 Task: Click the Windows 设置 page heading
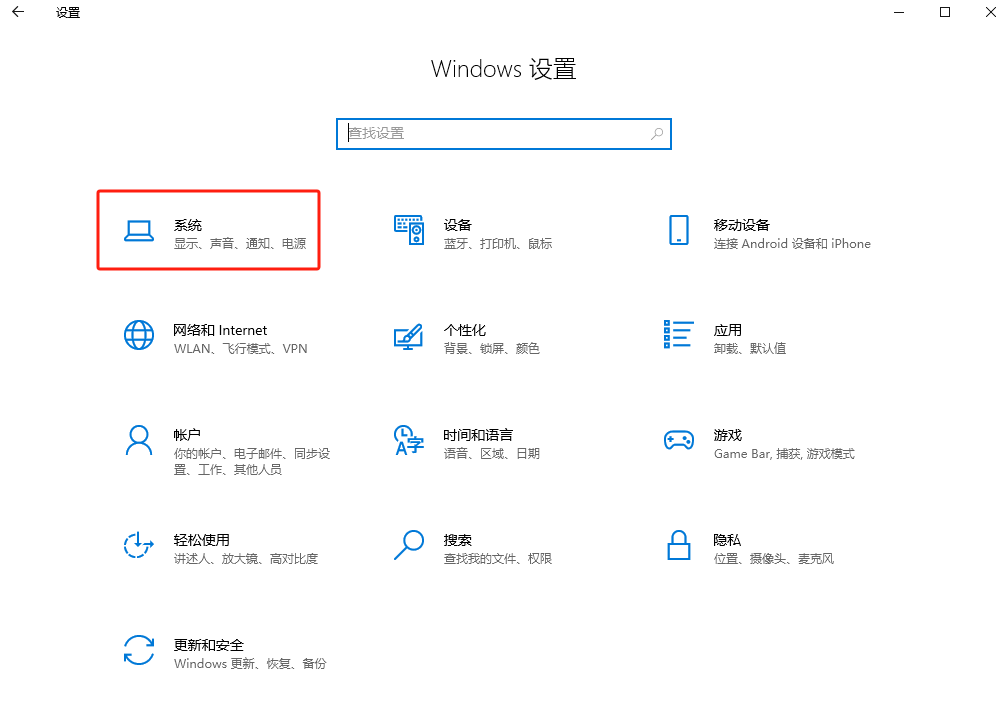[x=504, y=69]
